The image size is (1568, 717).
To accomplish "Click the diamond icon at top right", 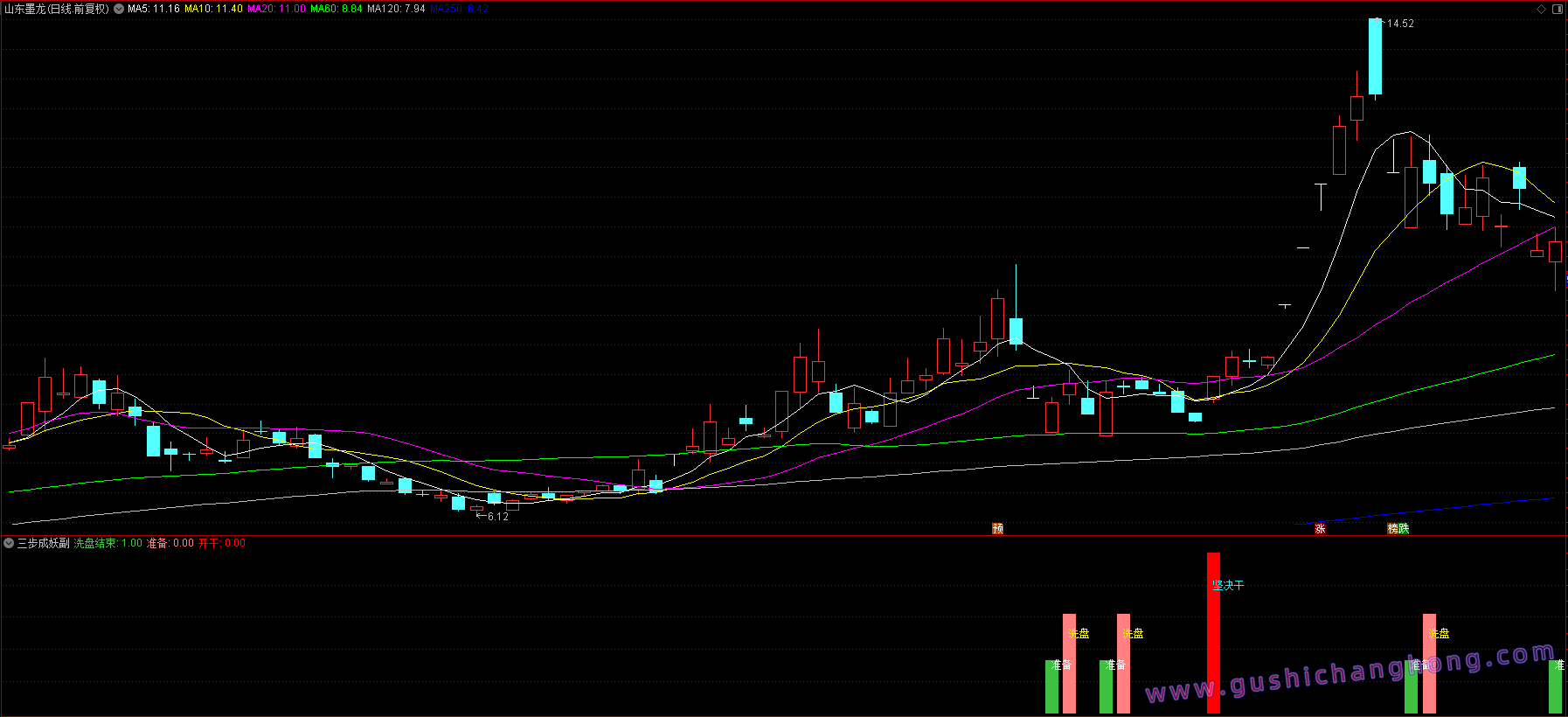I will (1541, 9).
